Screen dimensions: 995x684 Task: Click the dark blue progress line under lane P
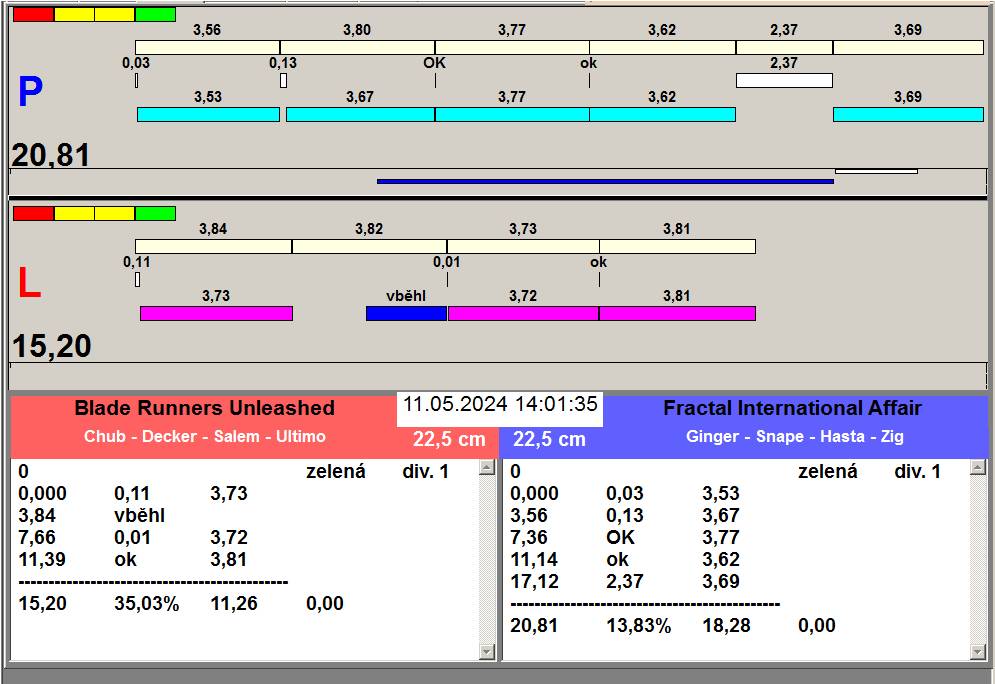(x=605, y=181)
